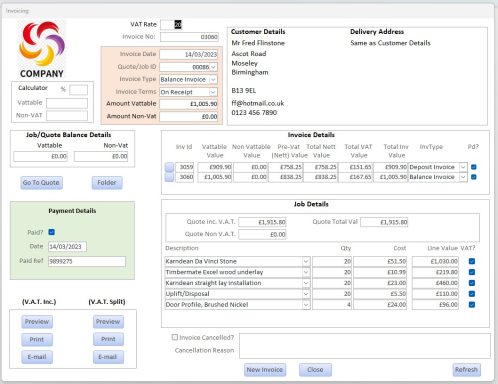This screenshot has height=384, width=498.
Task: Click Total VAT Value £151.65
Action: 356,167
